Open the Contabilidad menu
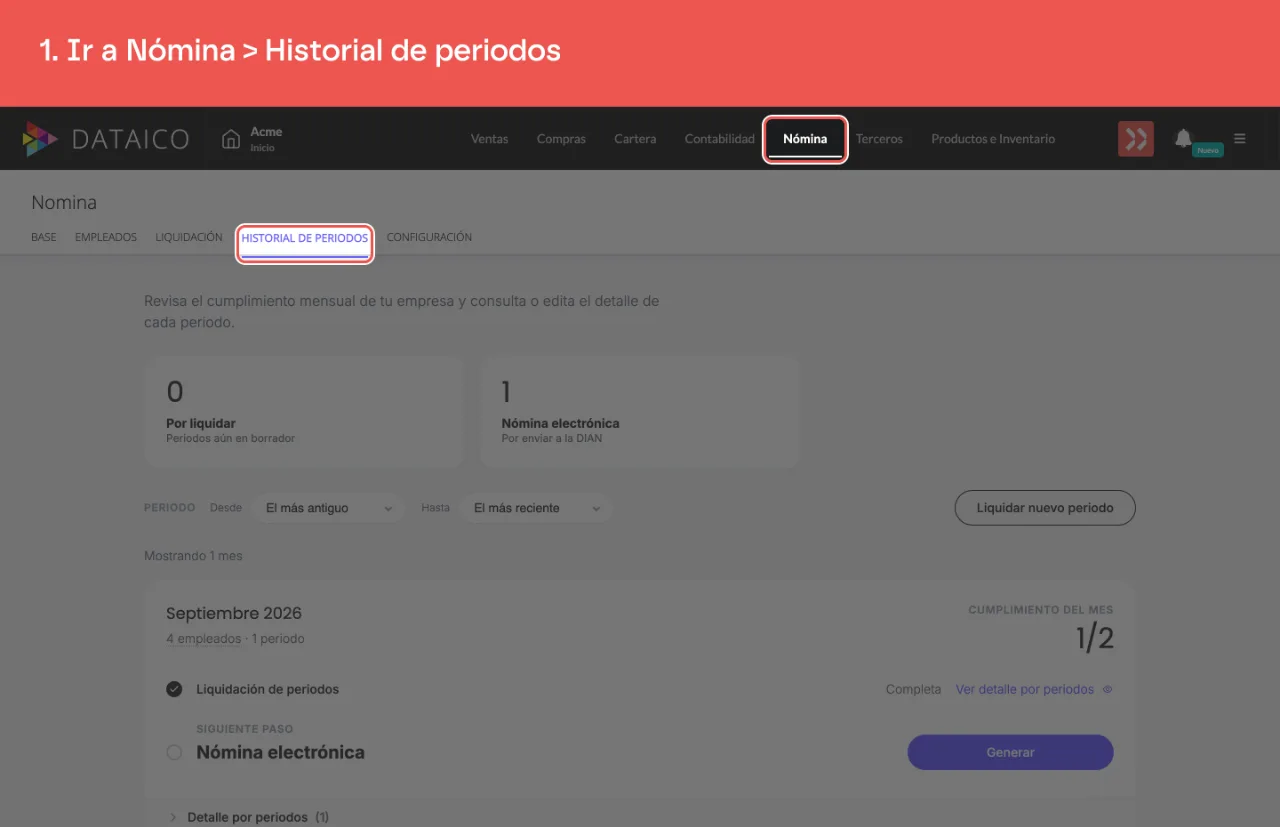Viewport: 1280px width, 827px height. pos(720,139)
